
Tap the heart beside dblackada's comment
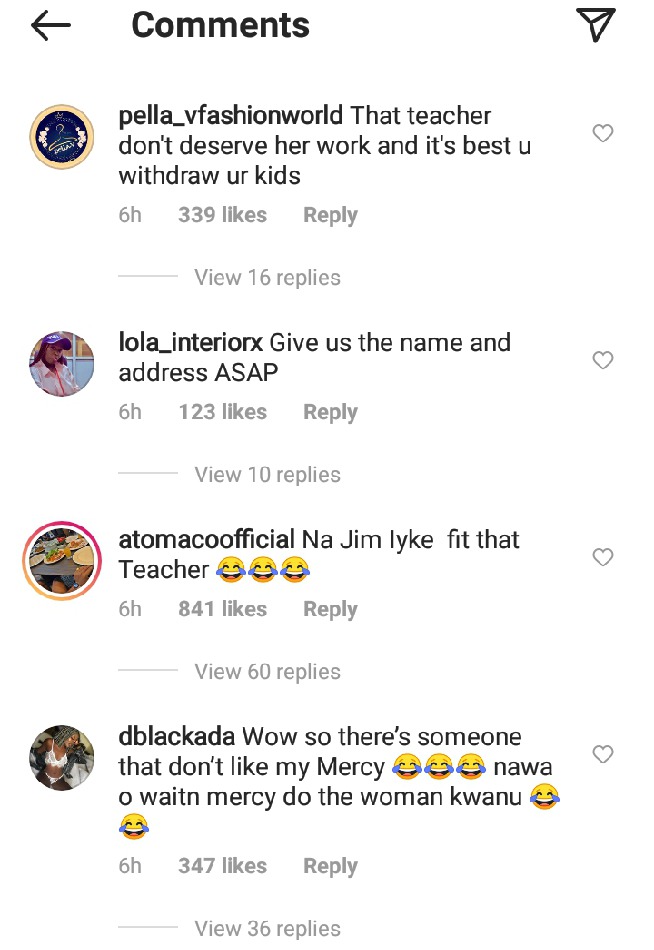pos(602,754)
